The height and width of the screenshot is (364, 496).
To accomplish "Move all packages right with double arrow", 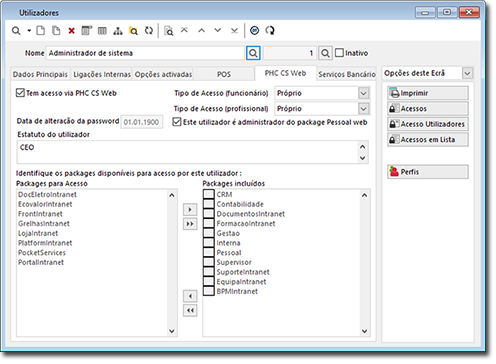I will coord(190,224).
